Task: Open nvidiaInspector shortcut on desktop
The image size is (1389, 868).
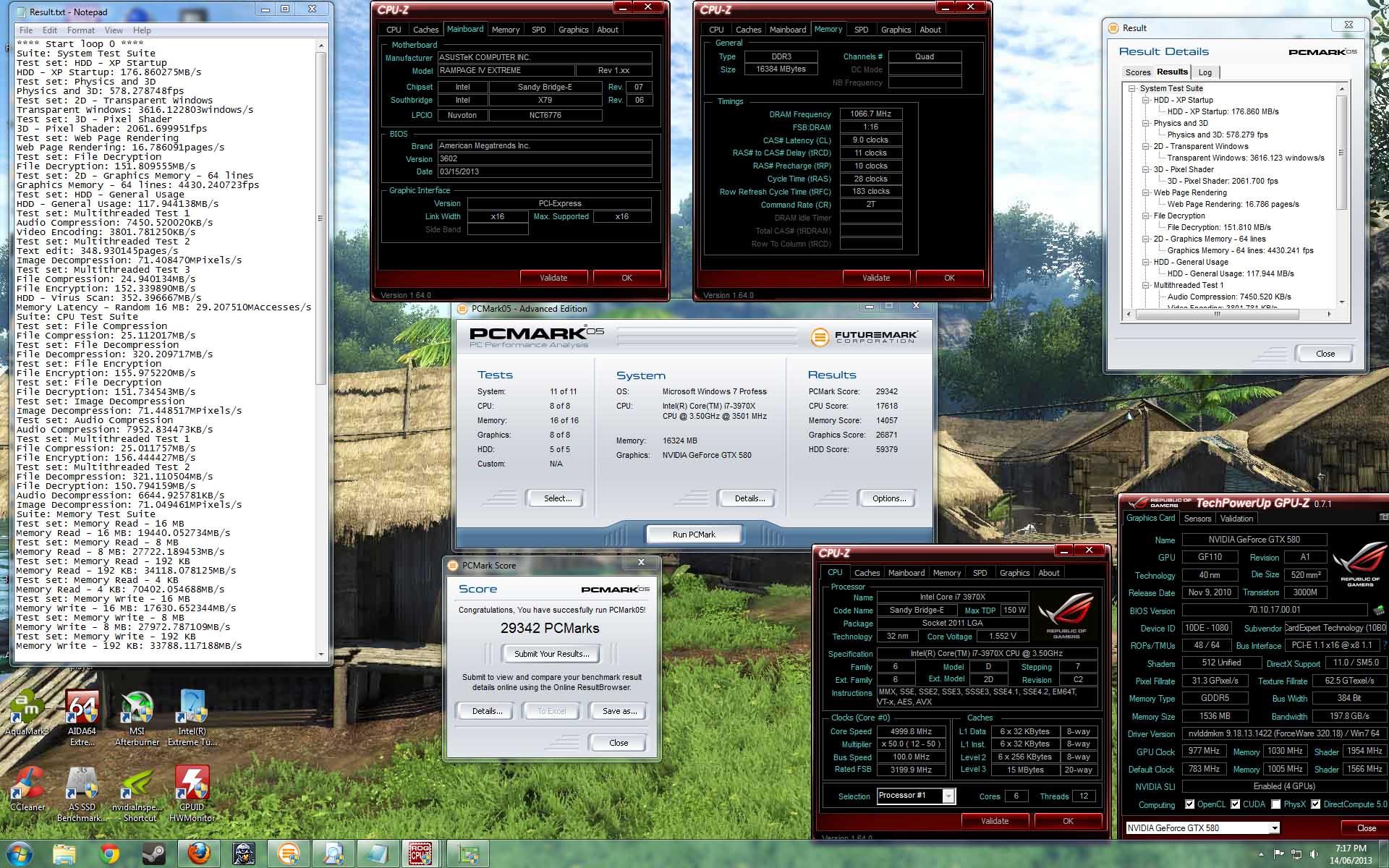Action: pyautogui.click(x=137, y=794)
